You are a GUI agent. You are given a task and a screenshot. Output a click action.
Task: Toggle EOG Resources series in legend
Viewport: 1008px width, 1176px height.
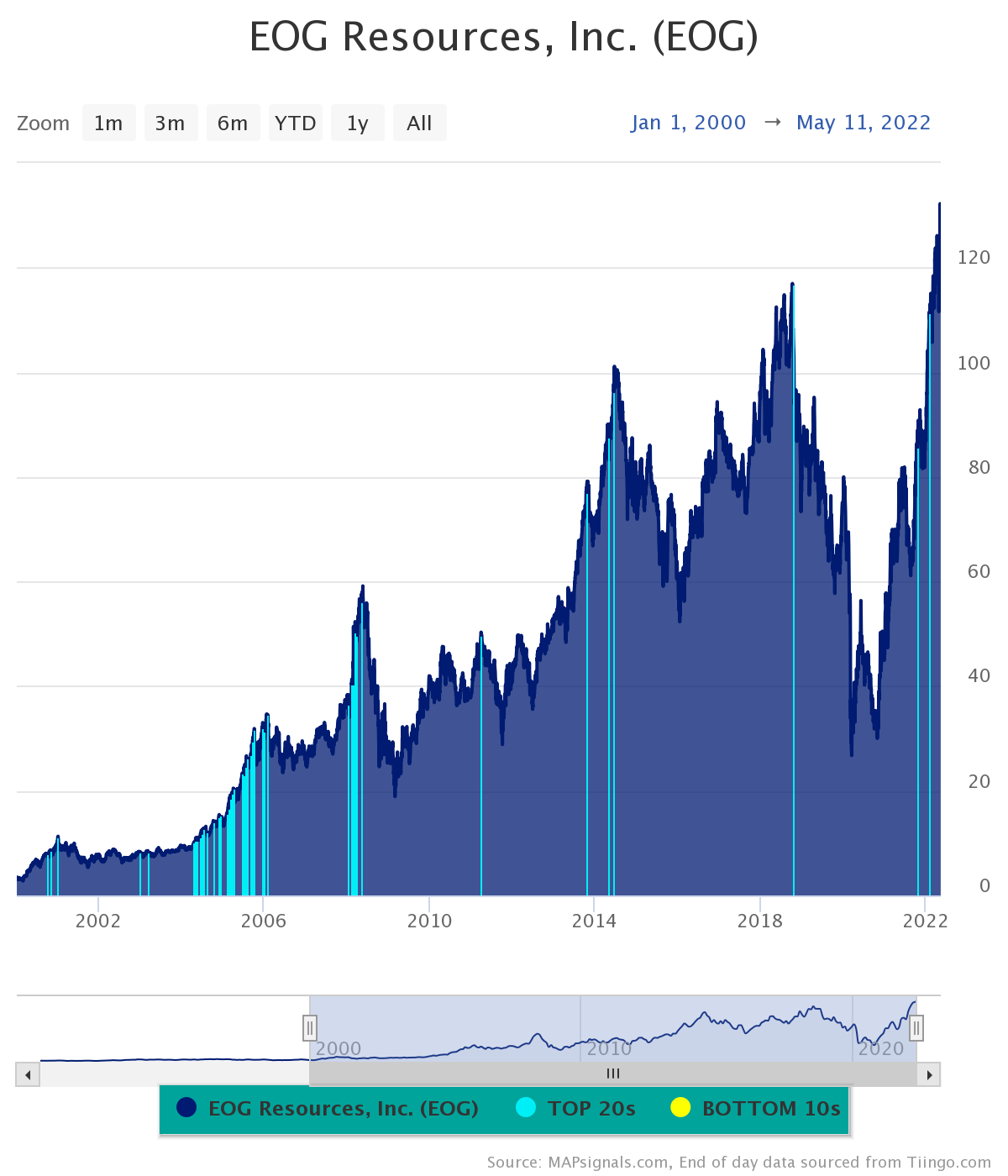click(328, 1109)
